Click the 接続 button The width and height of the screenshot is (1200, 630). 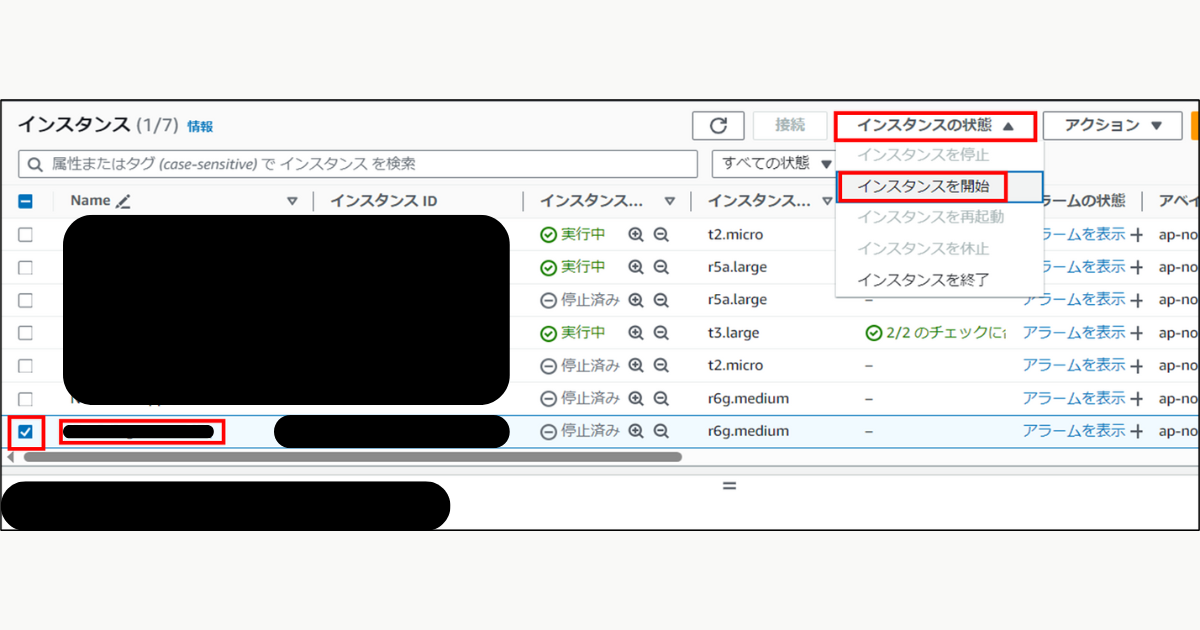click(789, 125)
